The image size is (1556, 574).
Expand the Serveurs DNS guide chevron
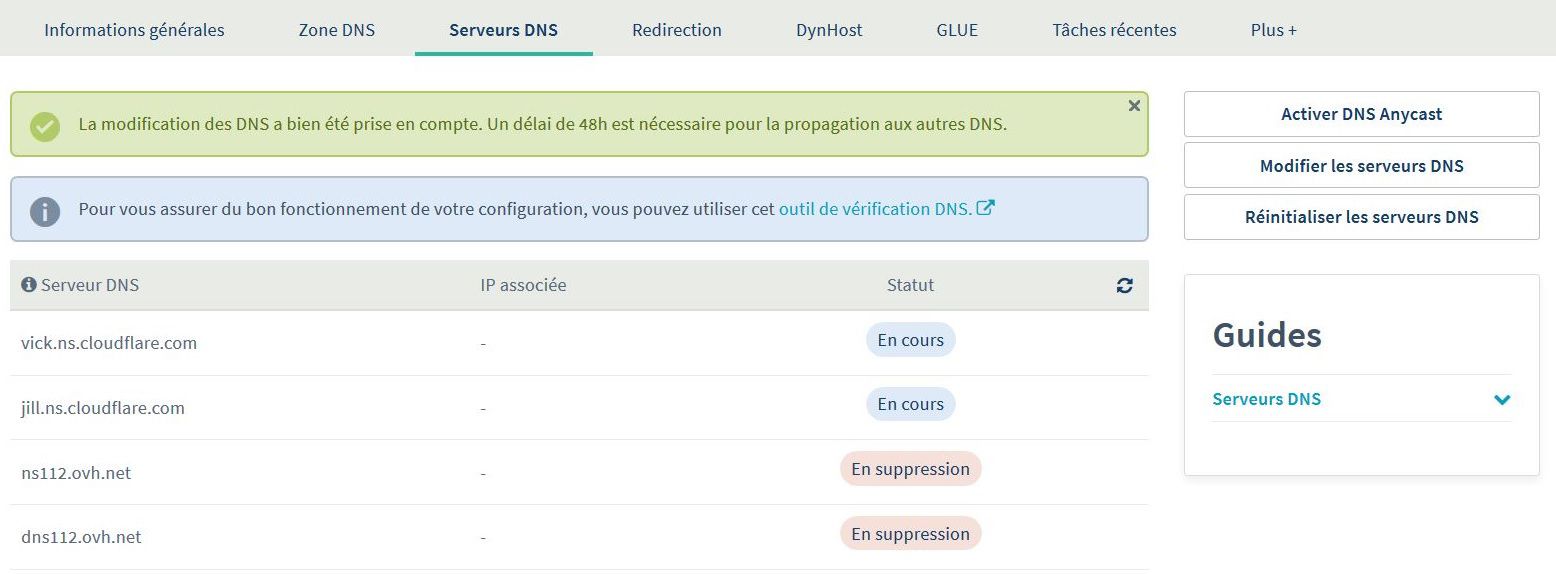[x=1502, y=400]
